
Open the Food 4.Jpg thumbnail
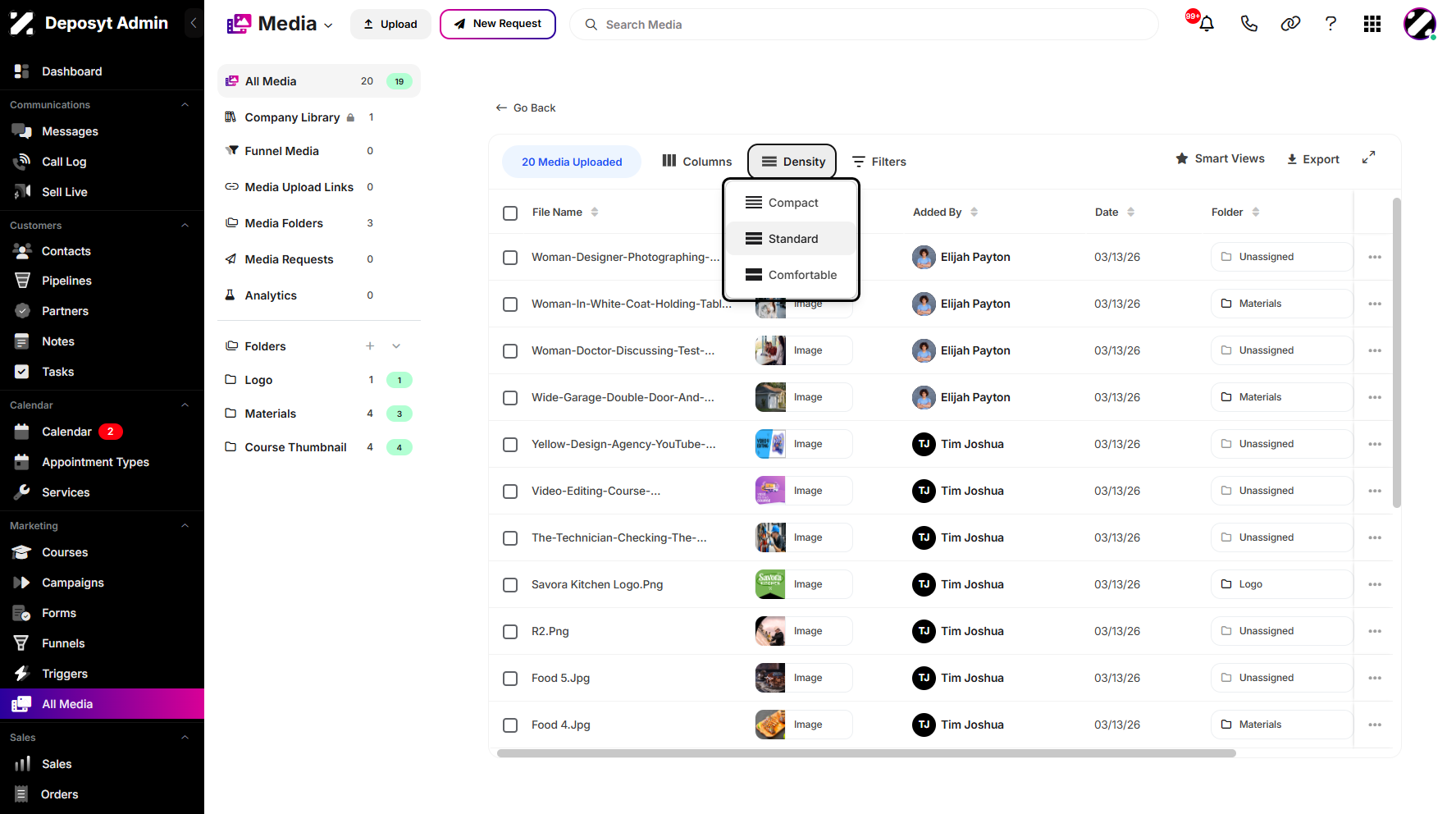click(770, 725)
